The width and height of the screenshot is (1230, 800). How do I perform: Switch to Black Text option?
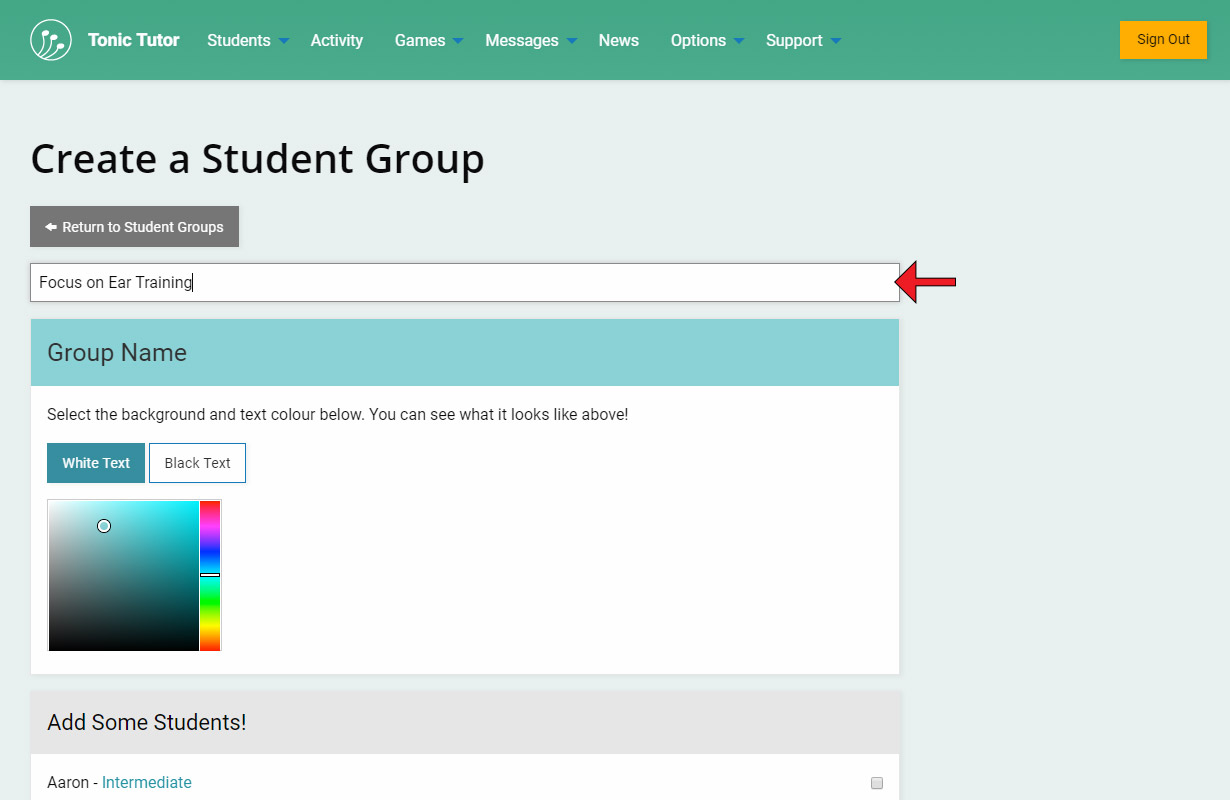pos(197,463)
